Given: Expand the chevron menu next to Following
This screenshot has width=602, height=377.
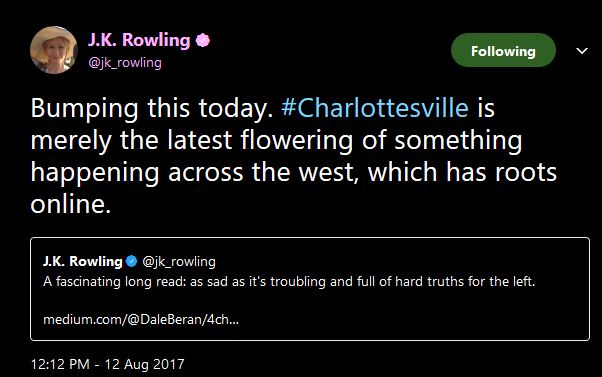Looking at the screenshot, I should point(582,50).
